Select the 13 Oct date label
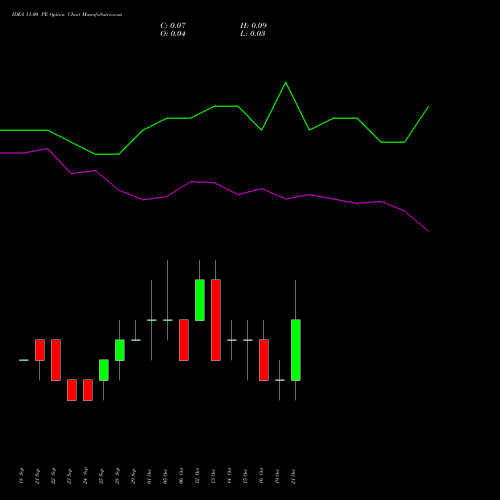This screenshot has height=500, width=500. coord(214,476)
